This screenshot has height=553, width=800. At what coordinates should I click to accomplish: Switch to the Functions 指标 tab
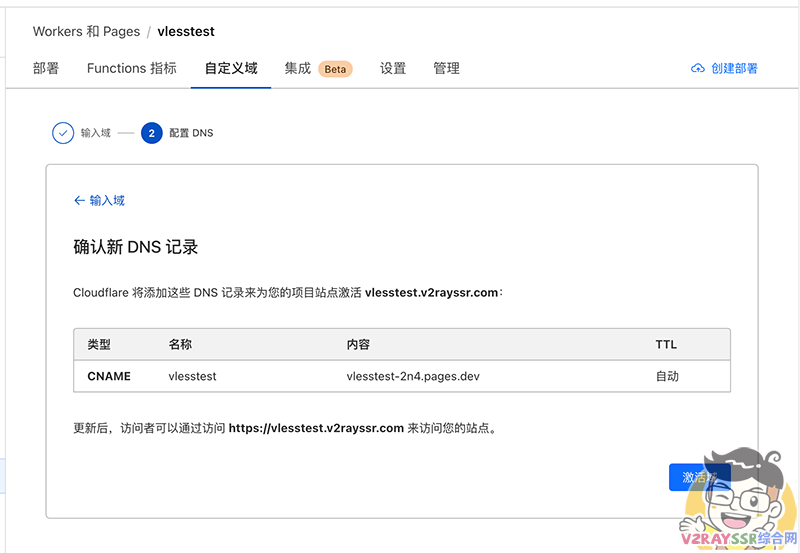click(132, 69)
